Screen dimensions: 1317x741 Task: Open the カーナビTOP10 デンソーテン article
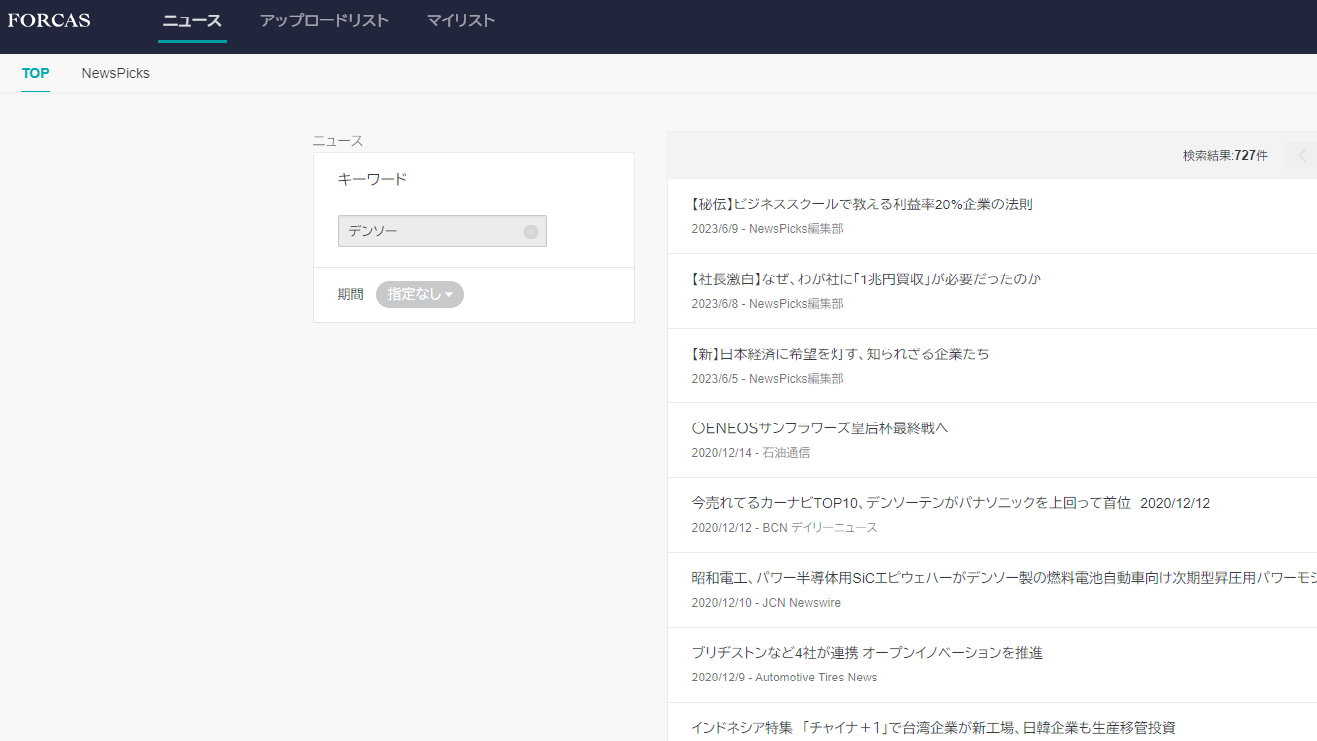coord(951,502)
